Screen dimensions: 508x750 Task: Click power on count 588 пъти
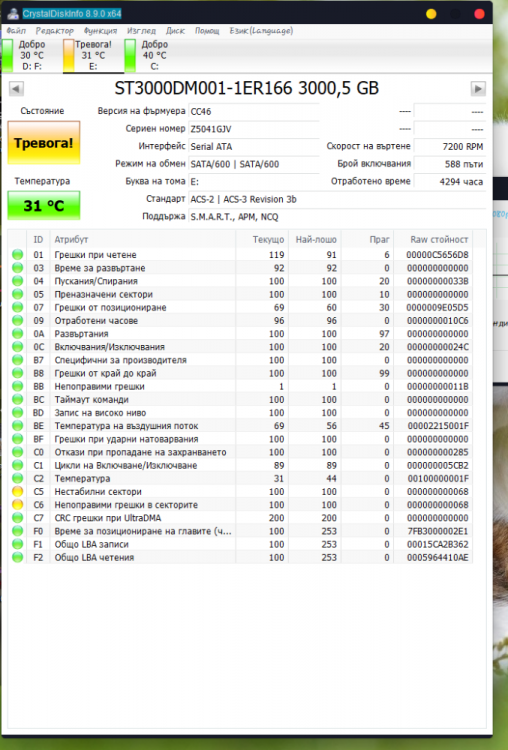point(449,164)
